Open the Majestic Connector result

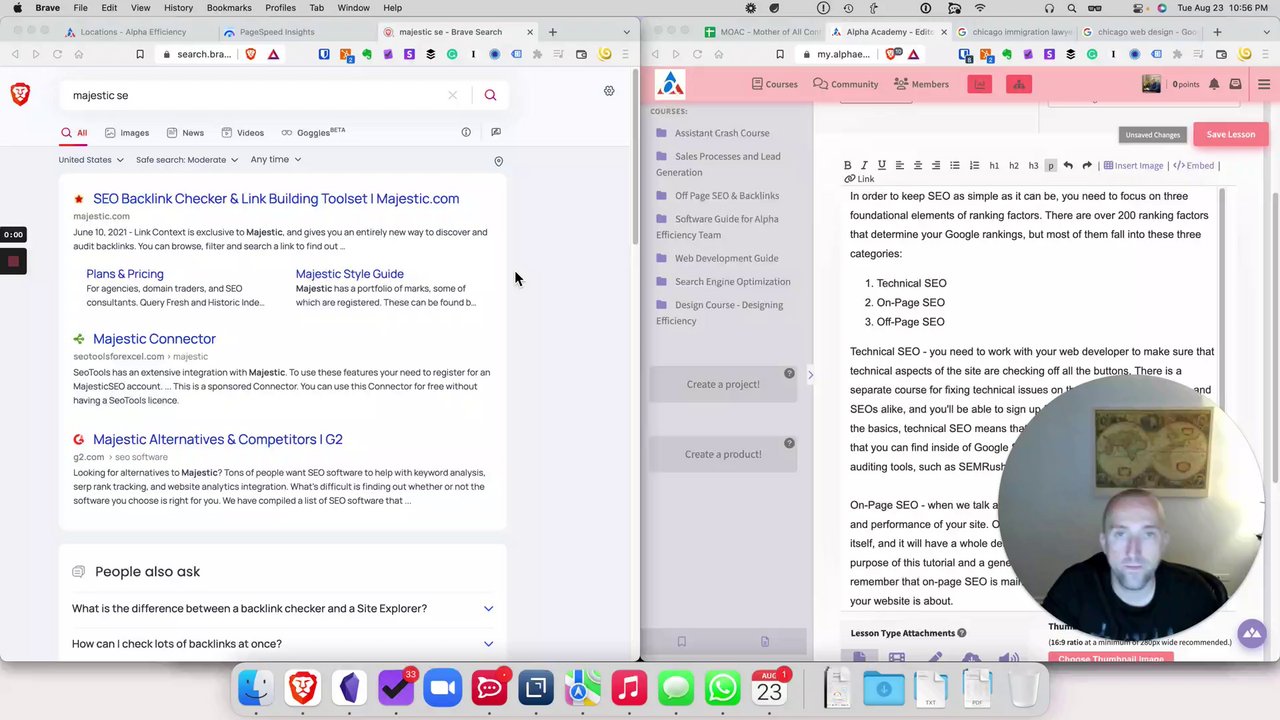(x=154, y=339)
